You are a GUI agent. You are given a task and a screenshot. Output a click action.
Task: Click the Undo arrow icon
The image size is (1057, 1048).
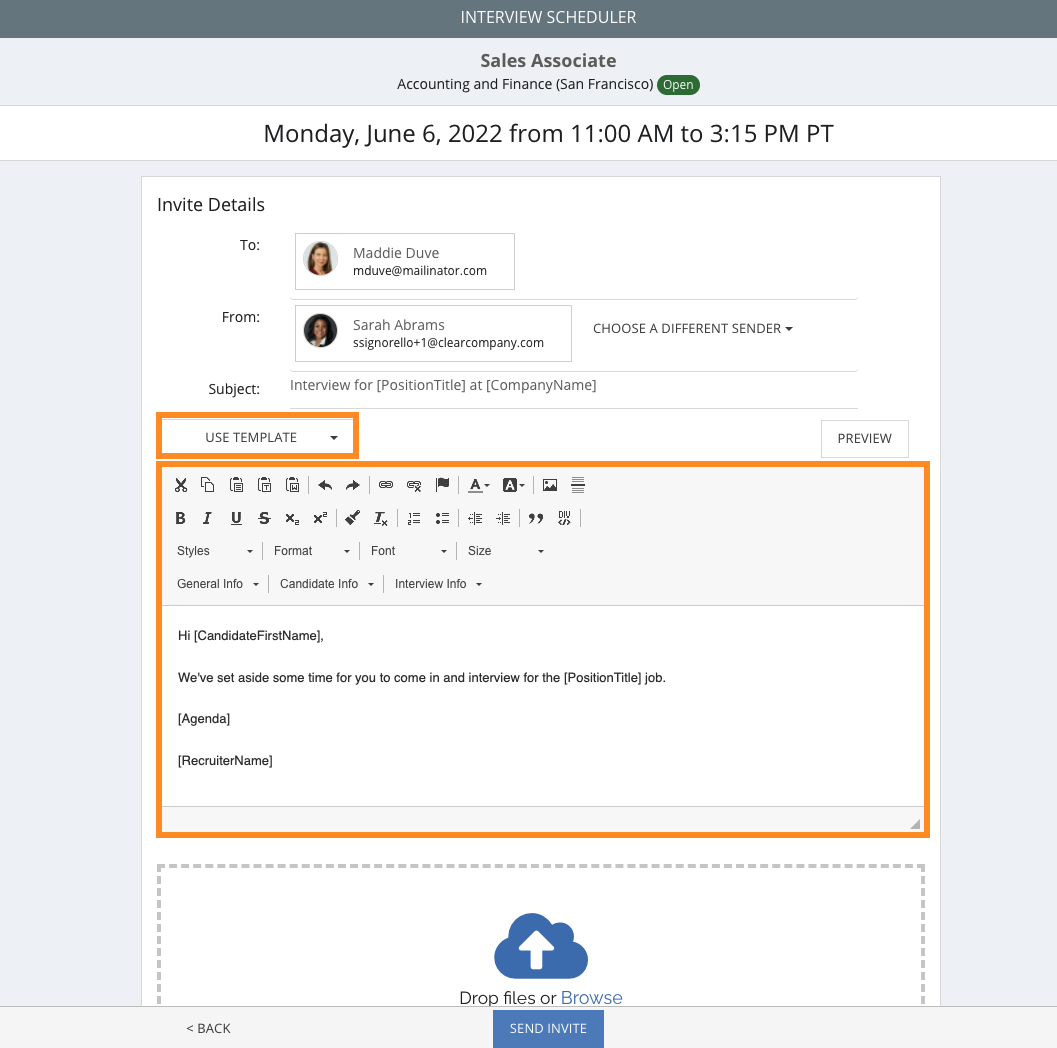(x=325, y=485)
